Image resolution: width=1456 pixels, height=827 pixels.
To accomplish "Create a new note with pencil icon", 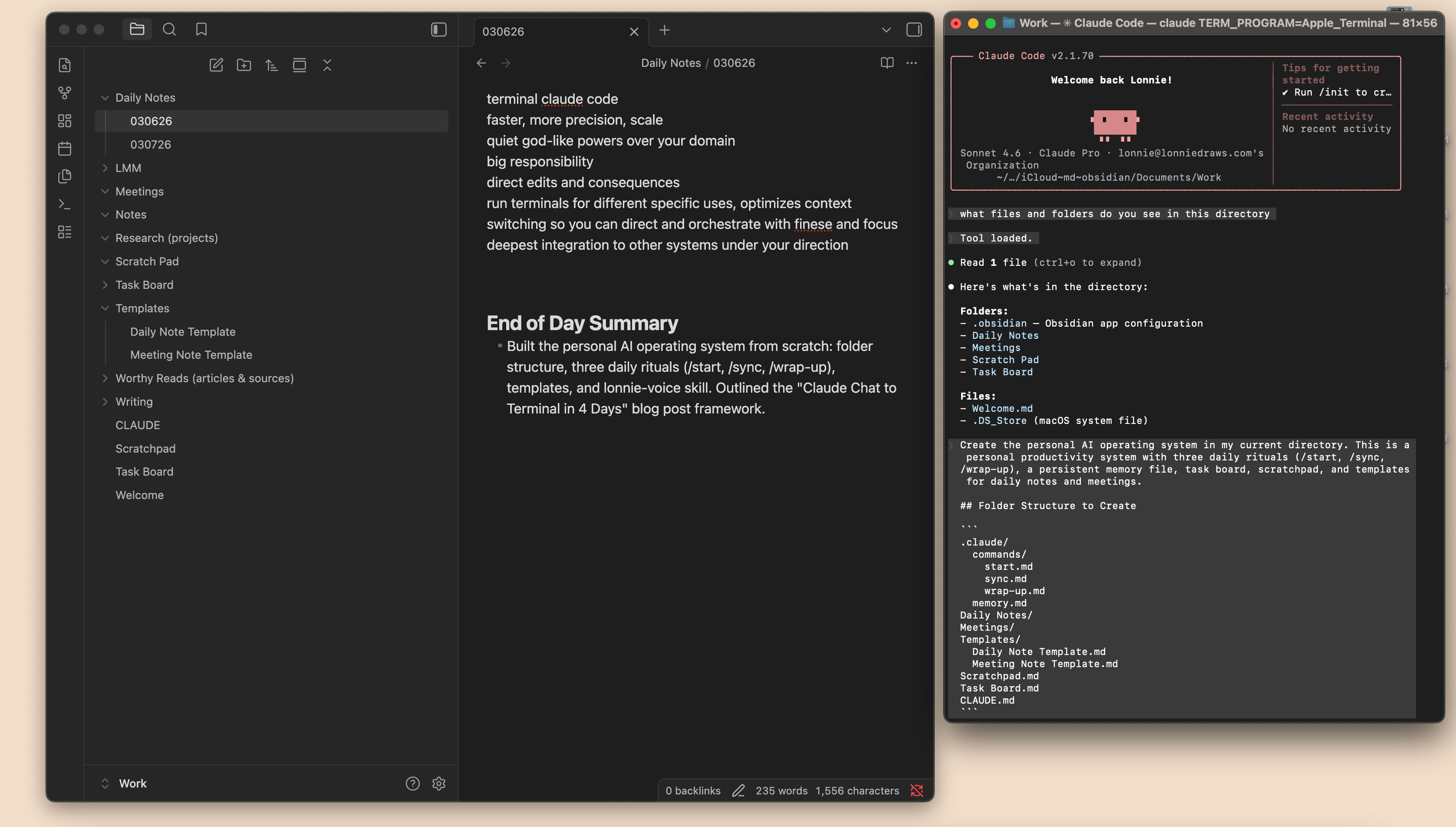I will [216, 65].
